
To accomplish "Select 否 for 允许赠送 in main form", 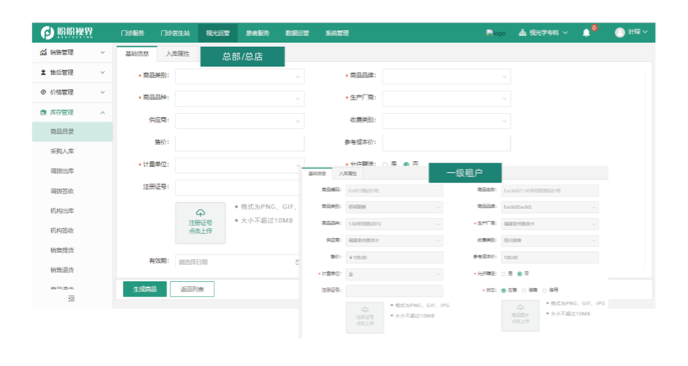I will (x=406, y=164).
